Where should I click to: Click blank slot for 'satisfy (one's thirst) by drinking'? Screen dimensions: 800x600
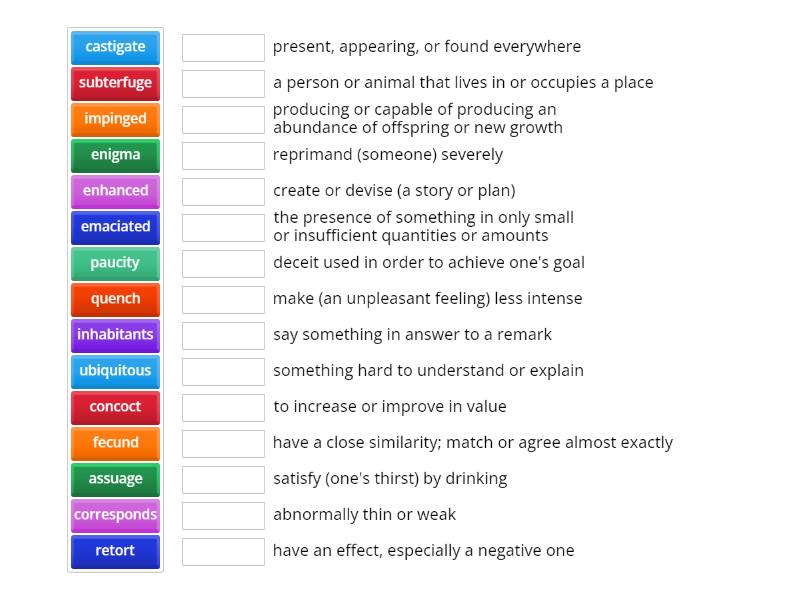(223, 479)
